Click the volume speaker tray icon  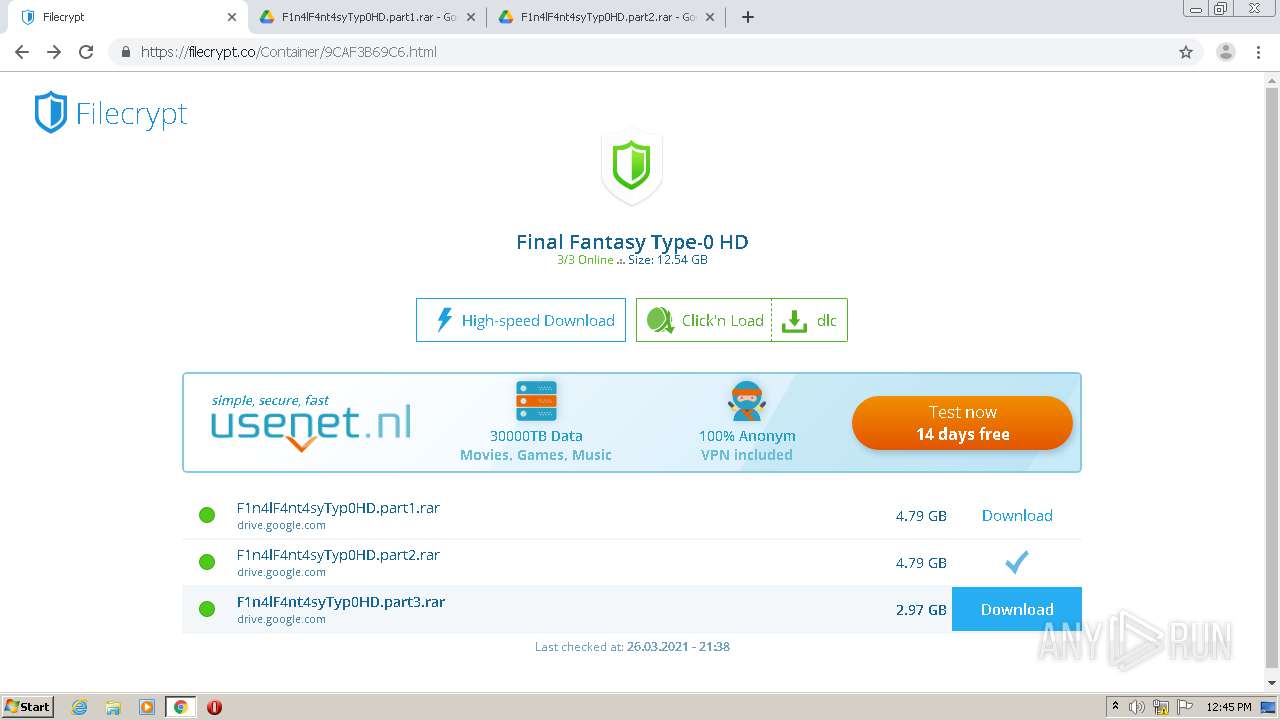(1138, 707)
